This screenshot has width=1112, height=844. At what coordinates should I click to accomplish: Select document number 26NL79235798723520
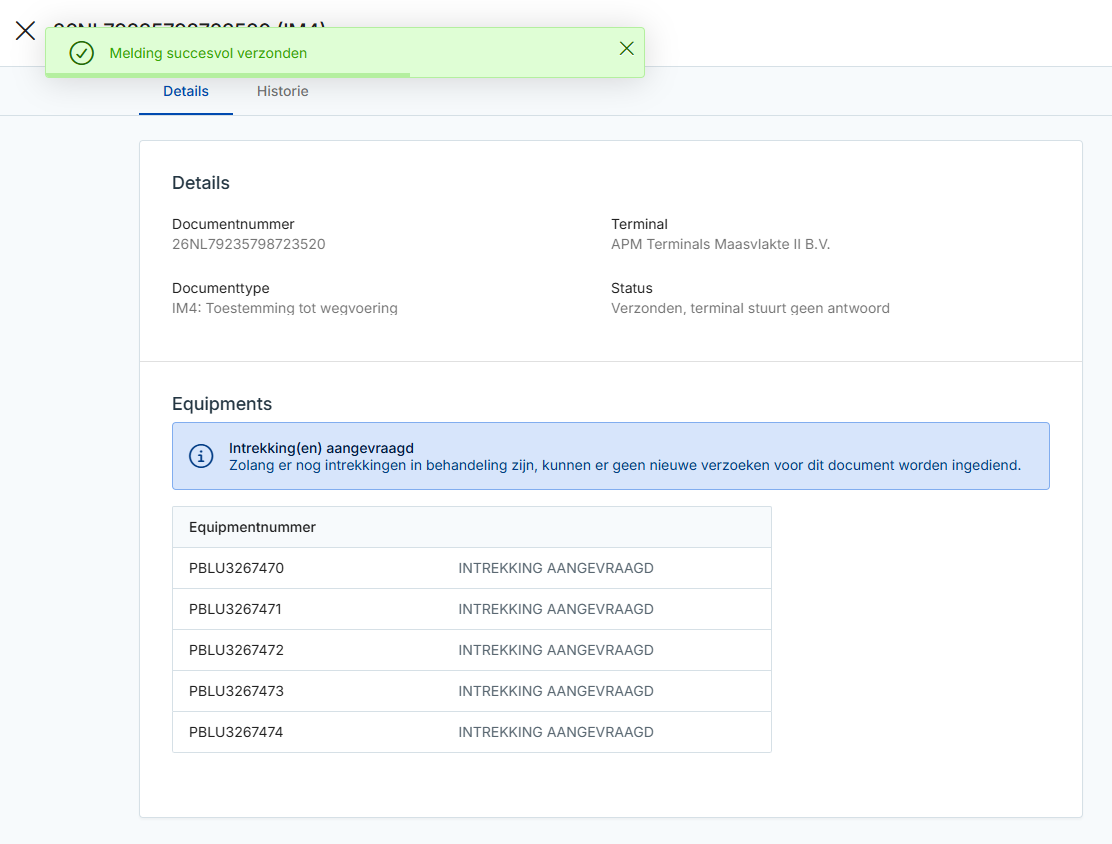[248, 244]
